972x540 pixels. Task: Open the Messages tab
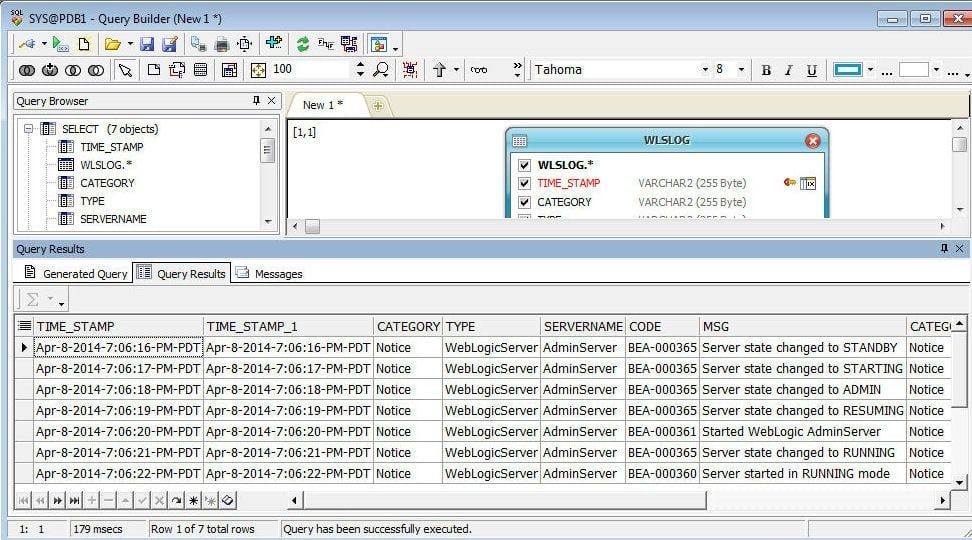(269, 273)
